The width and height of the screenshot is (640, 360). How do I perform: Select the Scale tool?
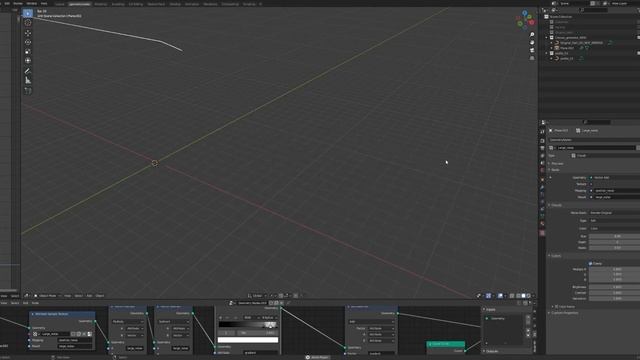[x=28, y=51]
